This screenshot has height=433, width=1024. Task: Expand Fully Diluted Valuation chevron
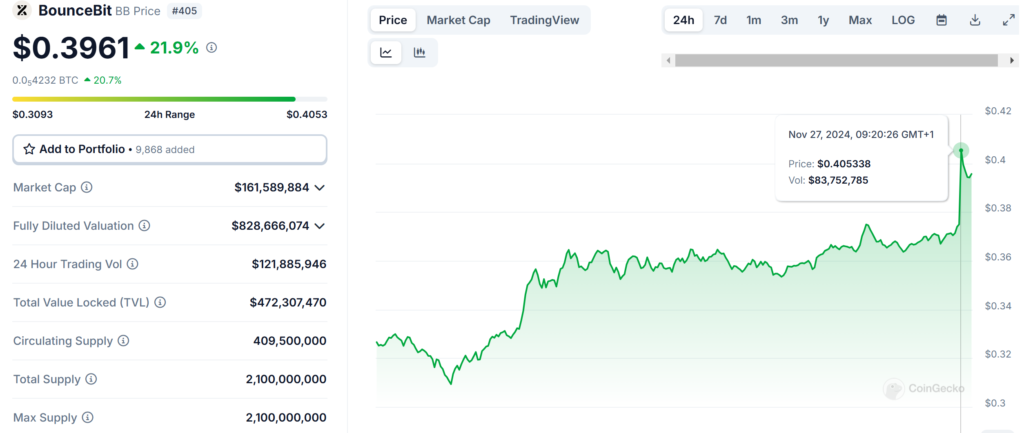point(319,226)
